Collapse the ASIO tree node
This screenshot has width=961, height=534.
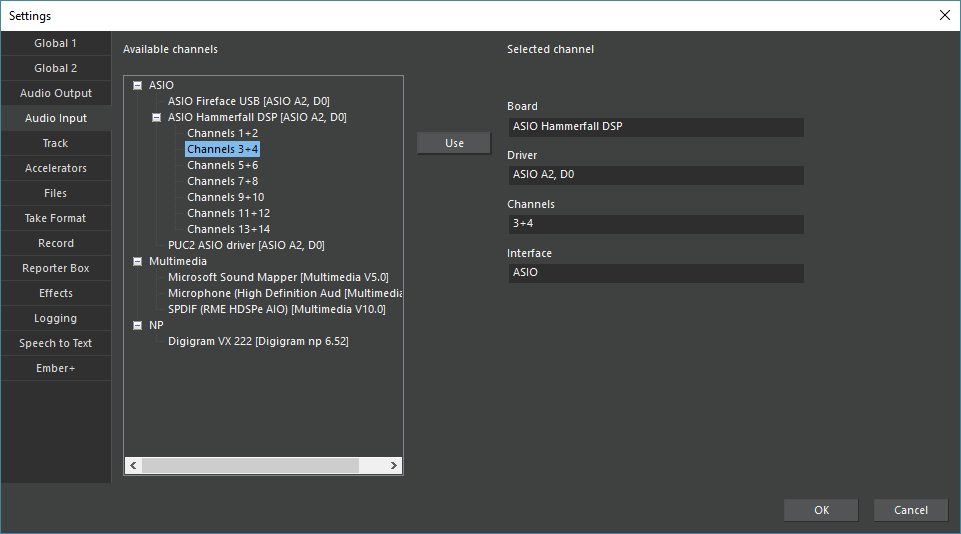pyautogui.click(x=137, y=86)
